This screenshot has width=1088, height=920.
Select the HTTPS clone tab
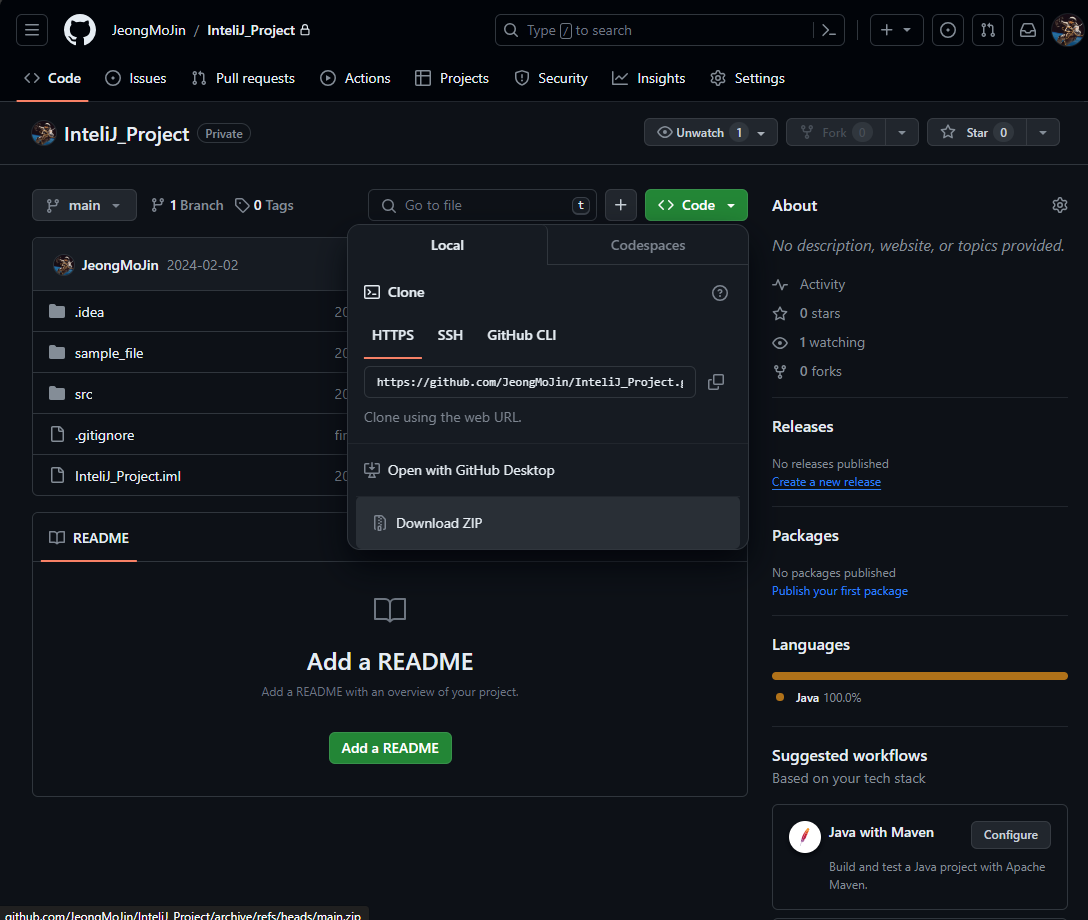click(393, 335)
